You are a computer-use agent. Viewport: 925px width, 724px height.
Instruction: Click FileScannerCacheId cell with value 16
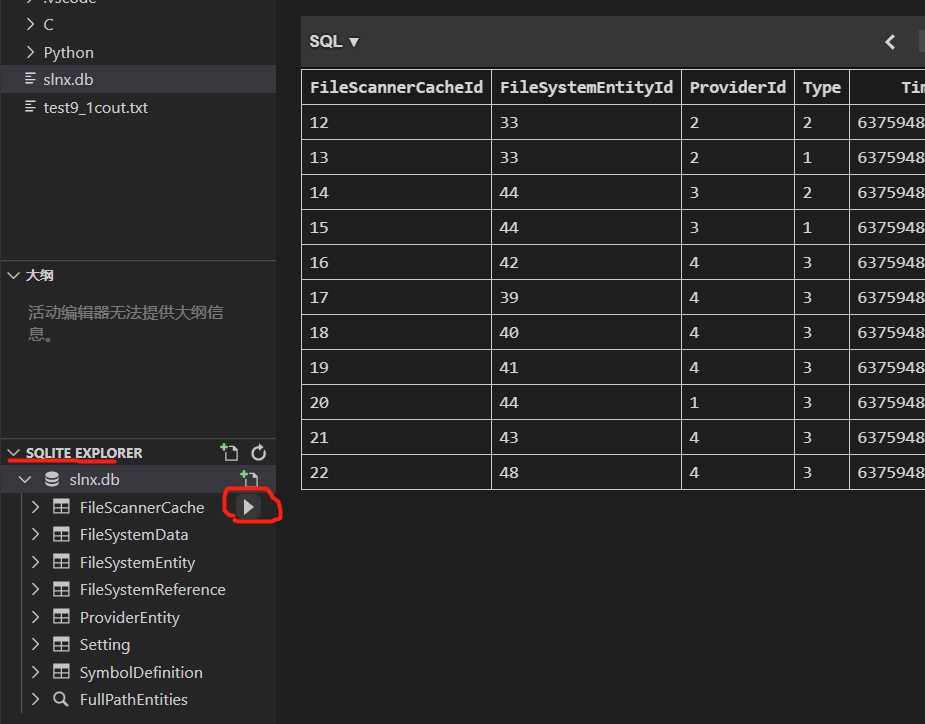(x=396, y=262)
